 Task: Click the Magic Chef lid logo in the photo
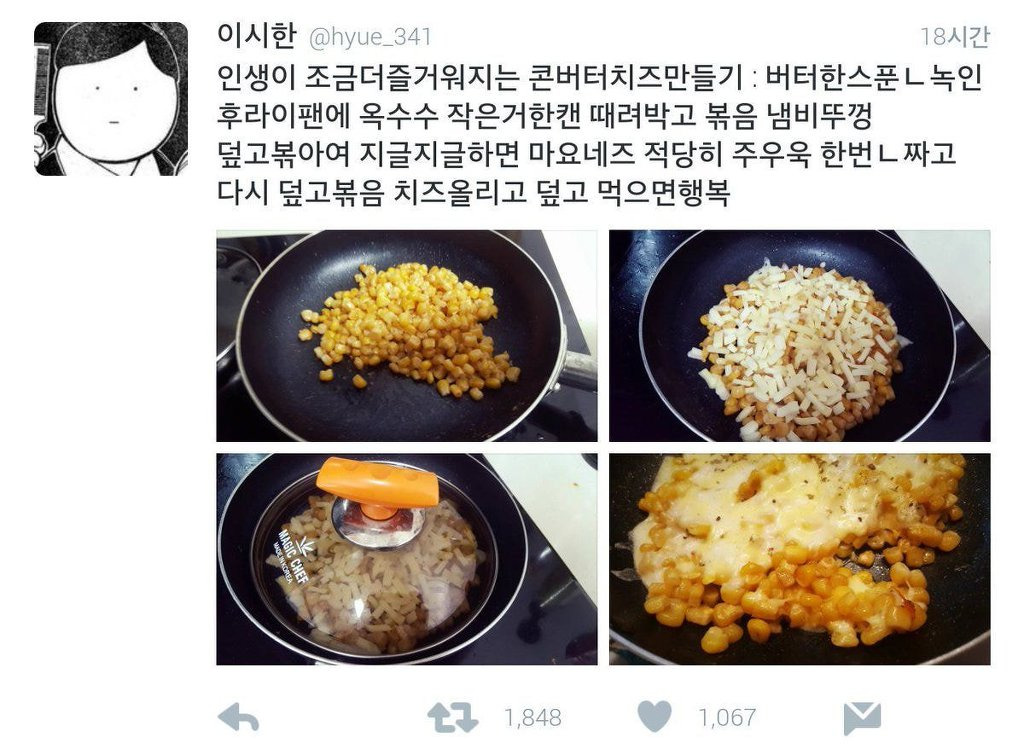291,556
